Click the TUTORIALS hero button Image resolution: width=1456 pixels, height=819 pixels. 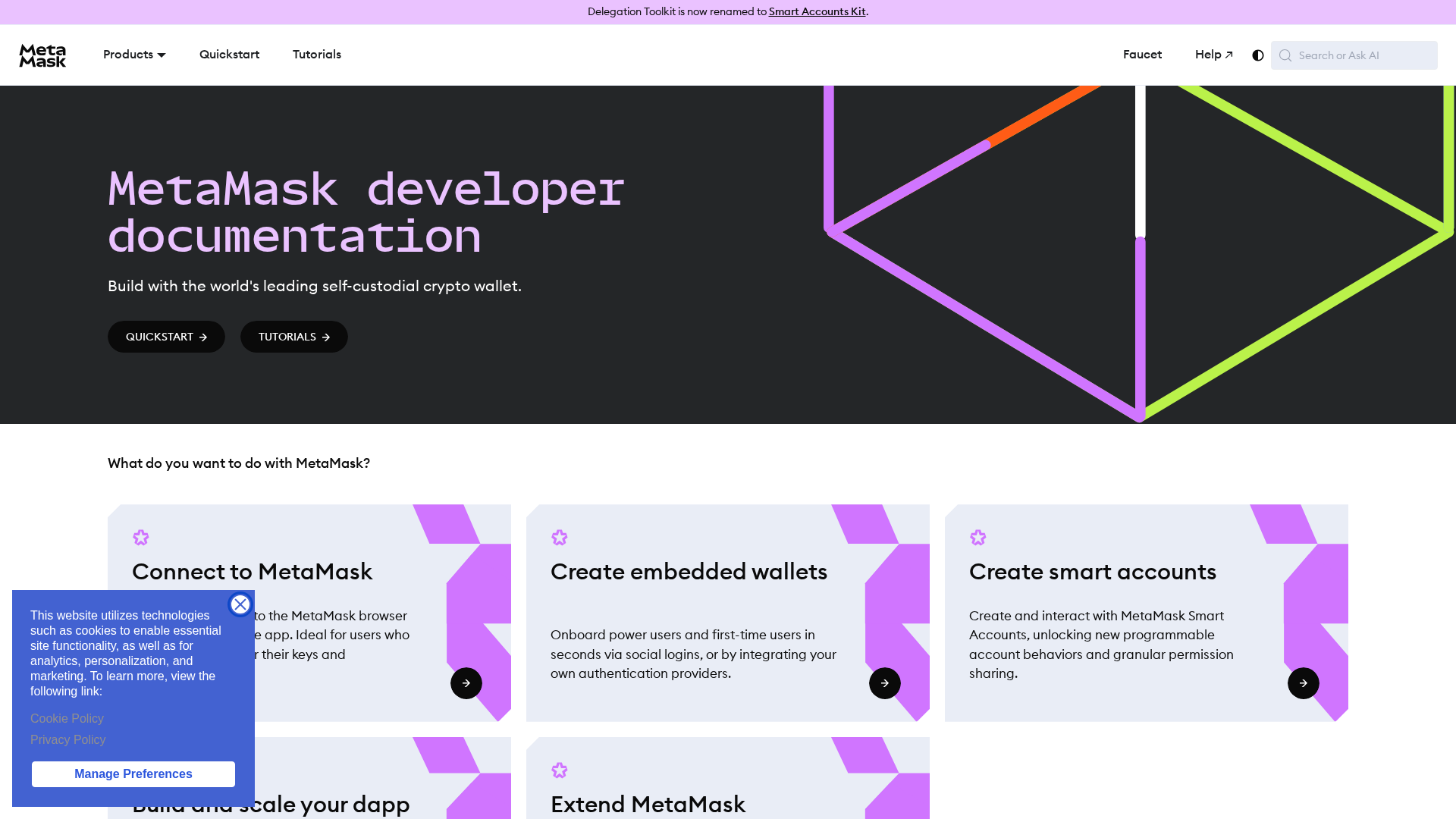[x=294, y=337]
